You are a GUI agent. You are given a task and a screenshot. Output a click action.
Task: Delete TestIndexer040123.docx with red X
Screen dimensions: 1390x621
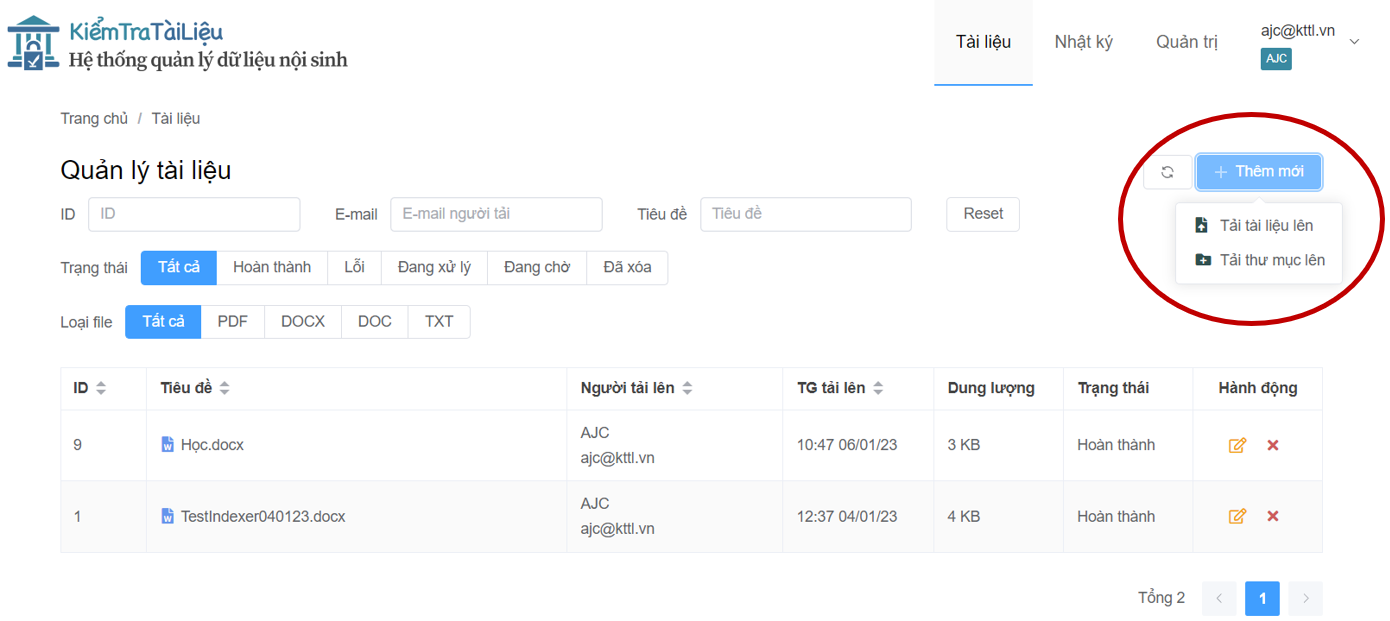1273,516
